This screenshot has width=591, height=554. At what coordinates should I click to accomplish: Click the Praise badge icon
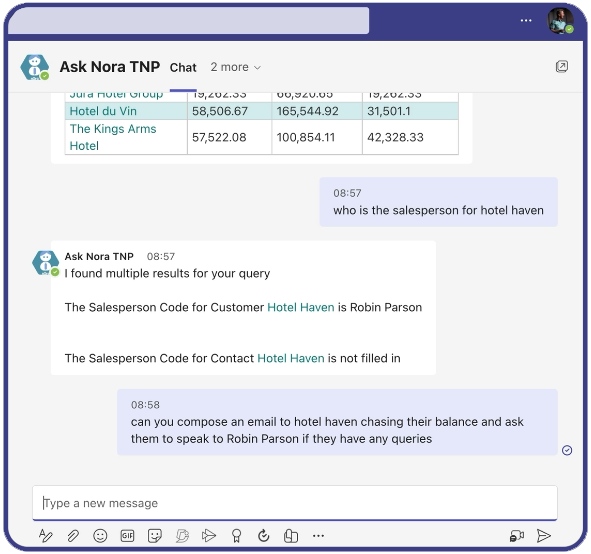point(236,536)
